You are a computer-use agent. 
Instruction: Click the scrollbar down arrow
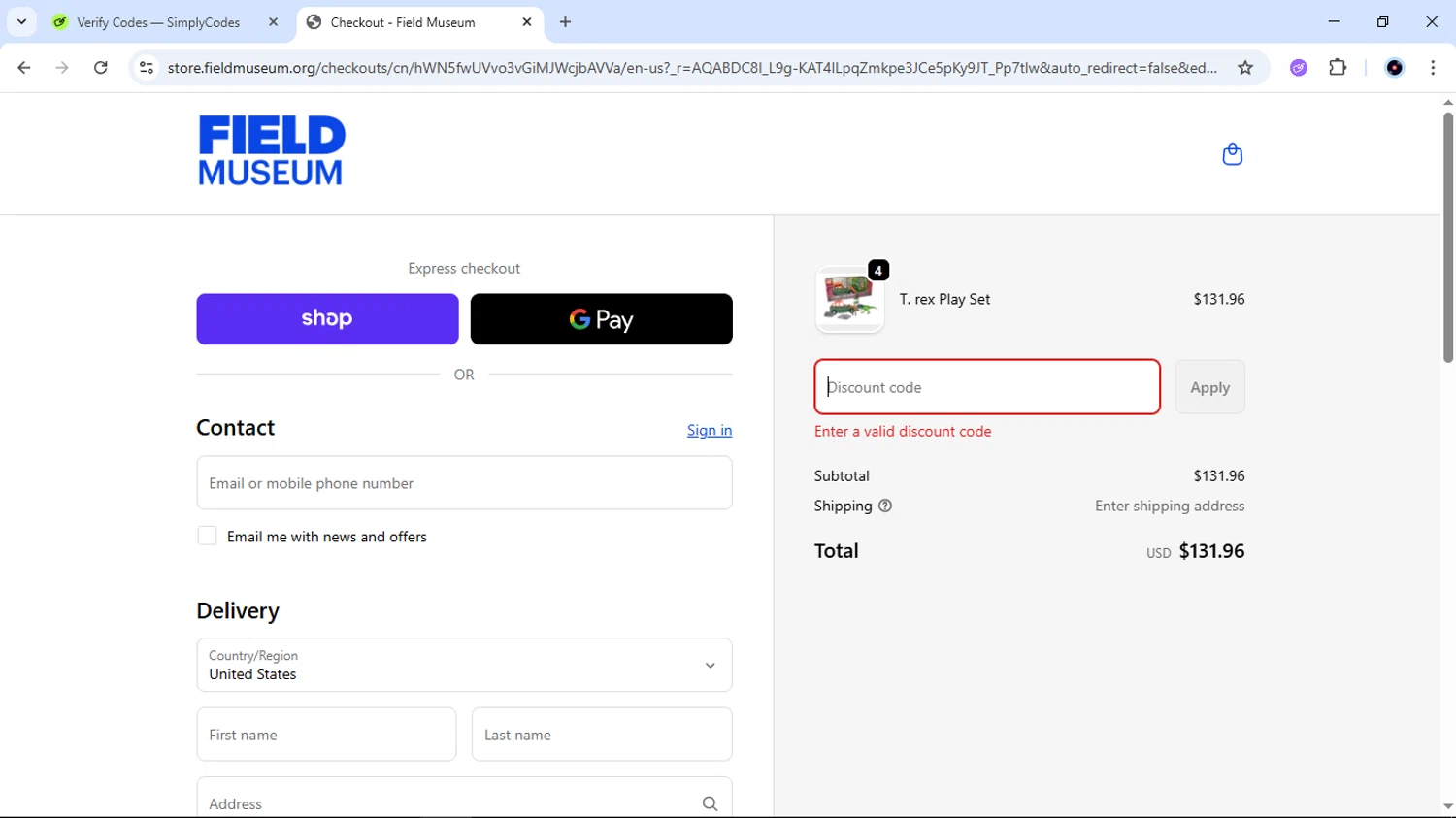point(1447,806)
